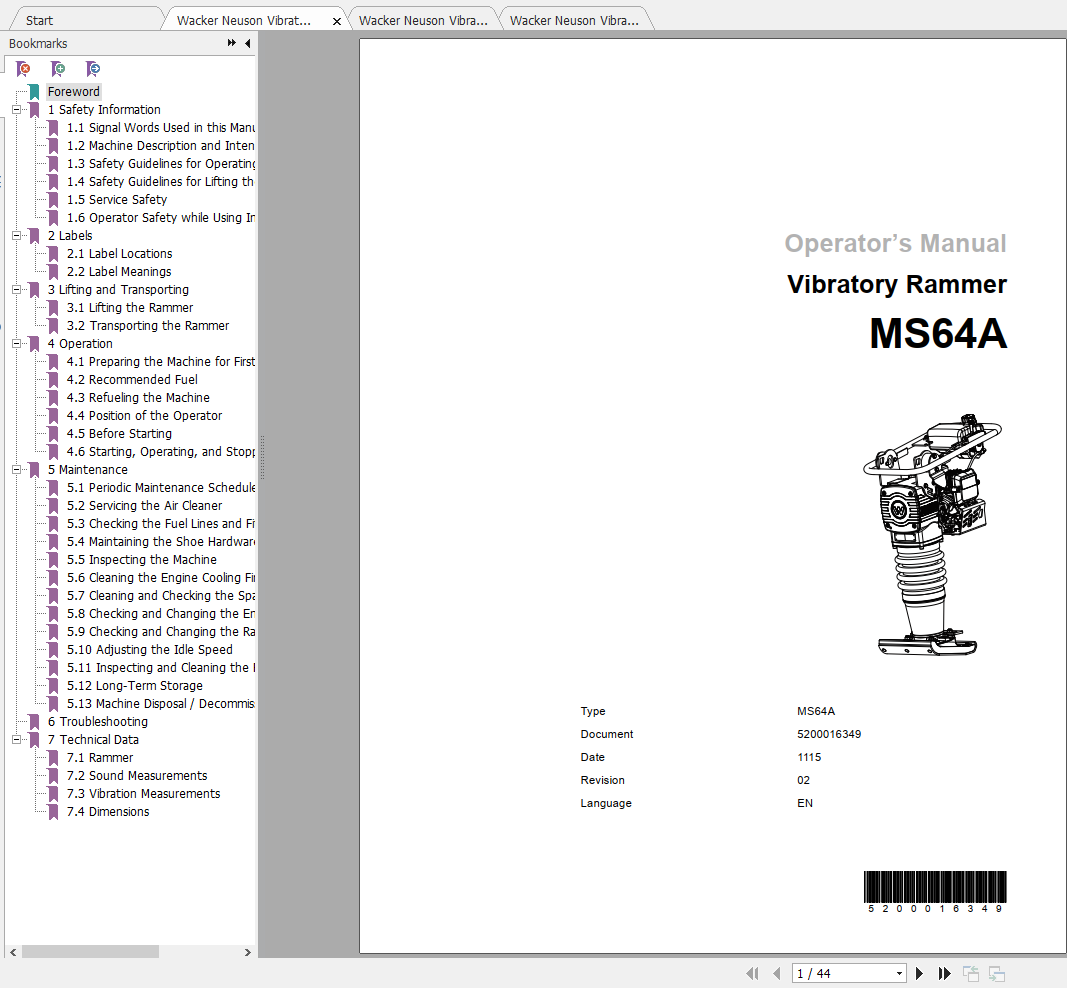Open 4.3 Refueling the Machine bookmark
Viewport: 1067px width, 988px height.
(x=138, y=398)
